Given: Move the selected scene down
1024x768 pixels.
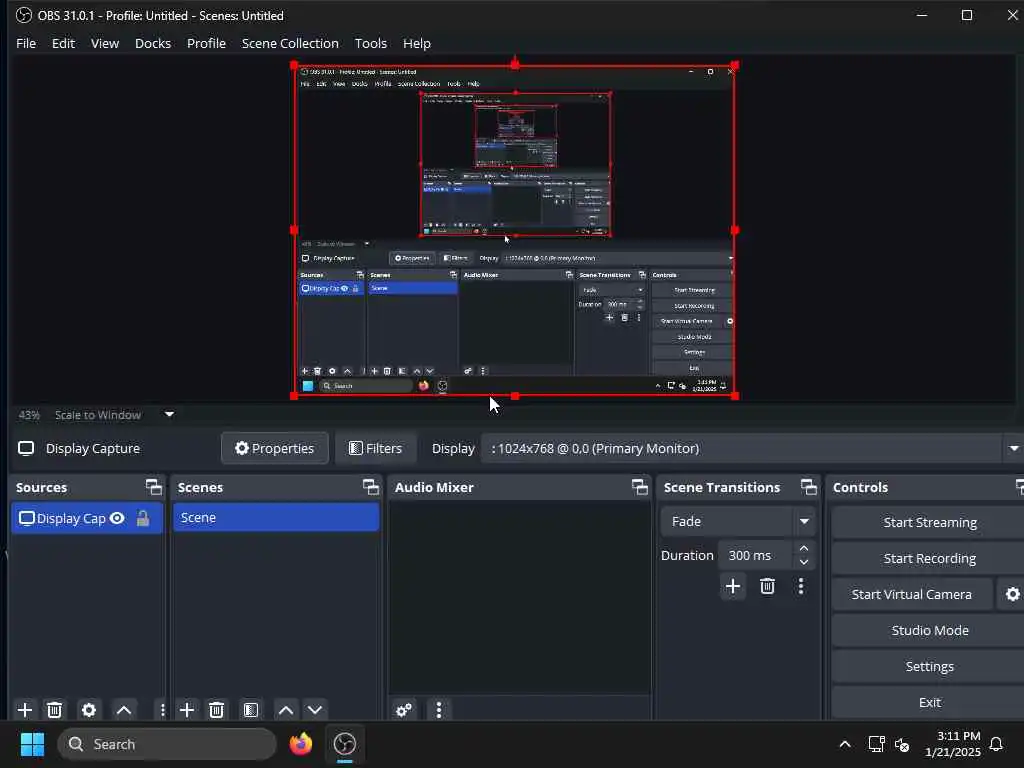Looking at the screenshot, I should tap(315, 710).
